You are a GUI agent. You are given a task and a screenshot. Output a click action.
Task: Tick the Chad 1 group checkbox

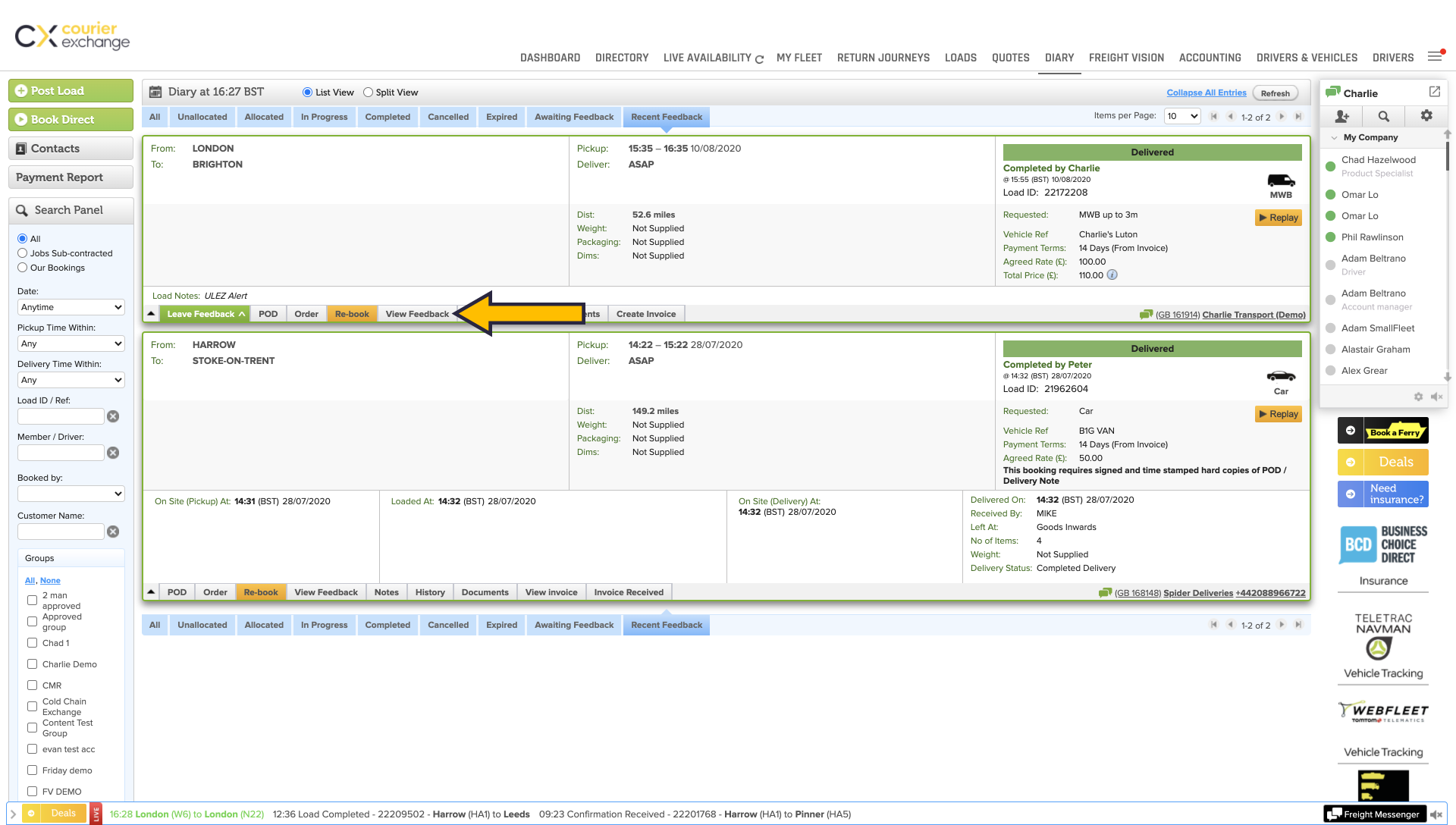coord(32,643)
